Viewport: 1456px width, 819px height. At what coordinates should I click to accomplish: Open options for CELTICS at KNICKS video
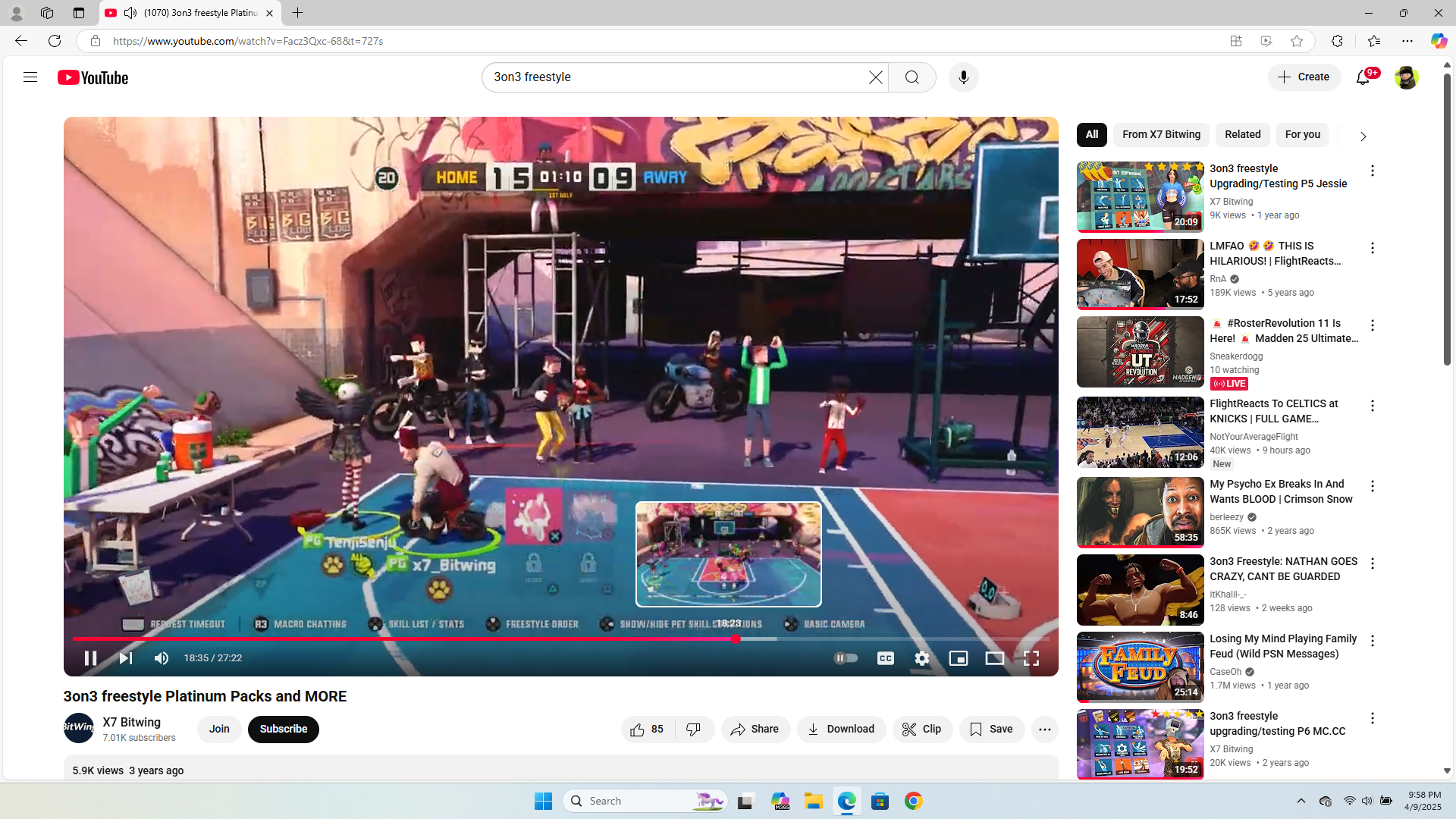point(1373,406)
